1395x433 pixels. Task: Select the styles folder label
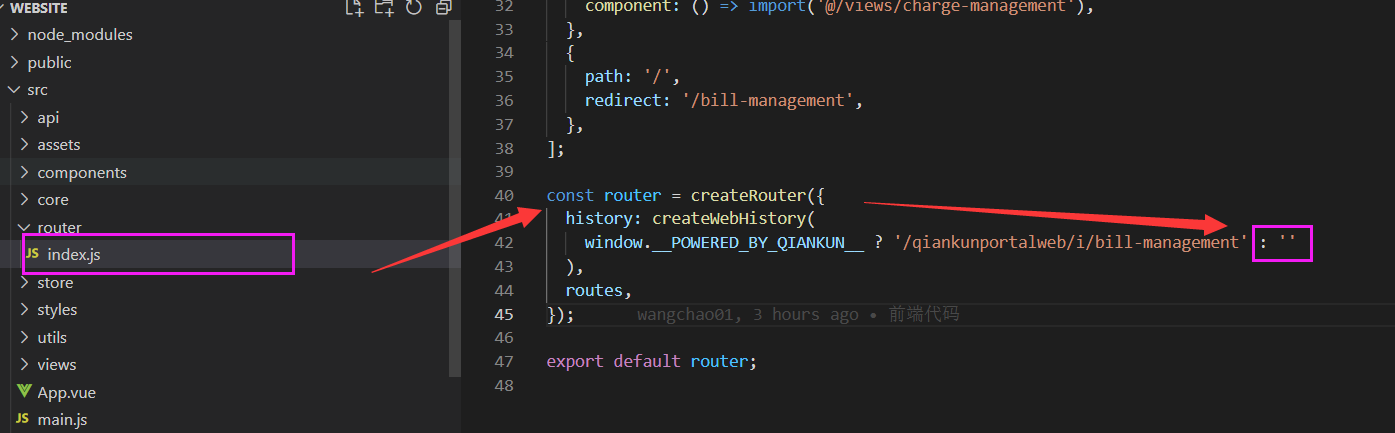click(x=57, y=310)
